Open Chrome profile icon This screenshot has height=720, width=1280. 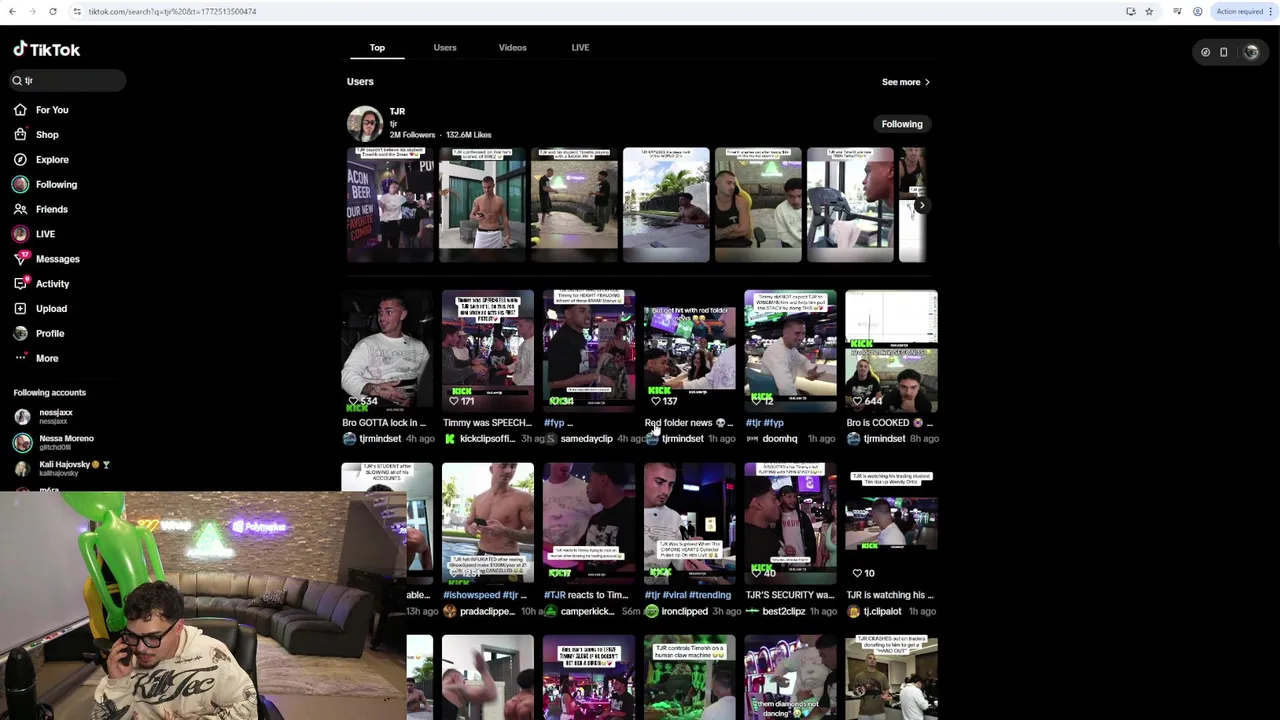pyautogui.click(x=1198, y=11)
